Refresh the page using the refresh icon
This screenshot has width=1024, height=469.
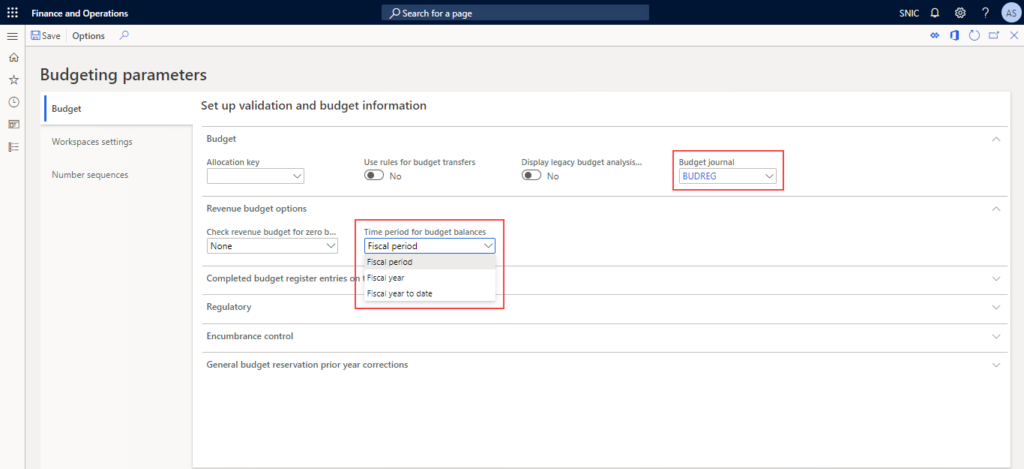[x=974, y=36]
